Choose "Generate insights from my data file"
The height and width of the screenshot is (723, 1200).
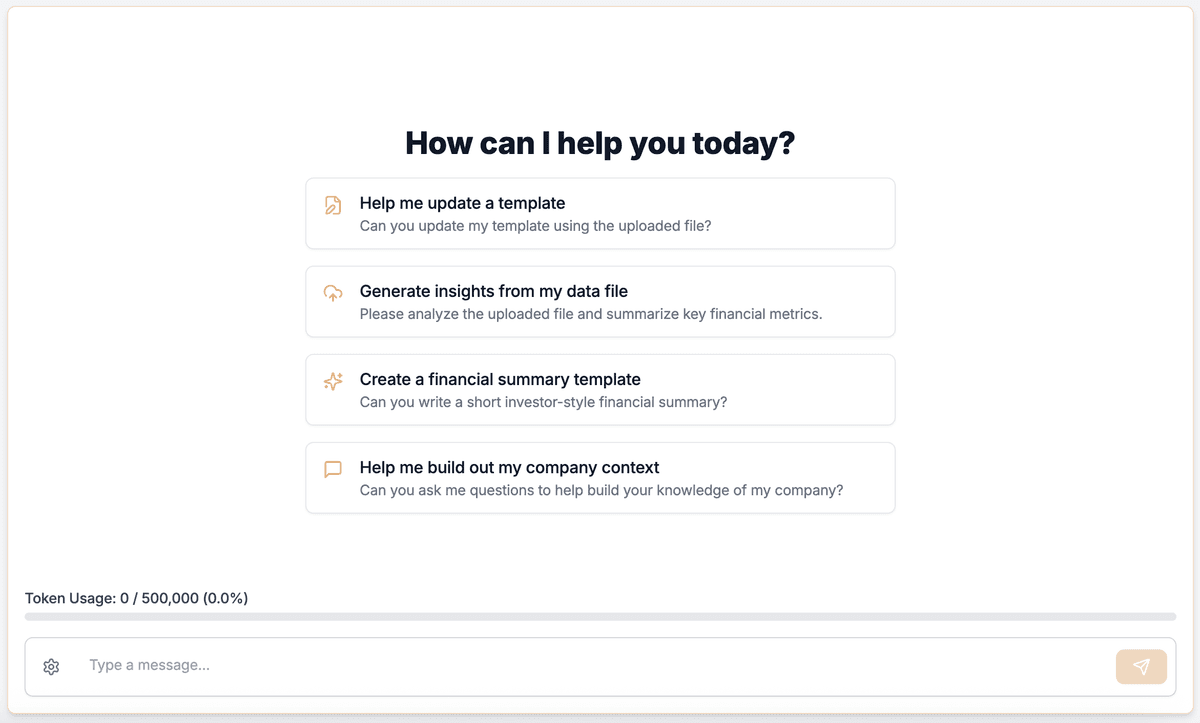pyautogui.click(x=493, y=291)
